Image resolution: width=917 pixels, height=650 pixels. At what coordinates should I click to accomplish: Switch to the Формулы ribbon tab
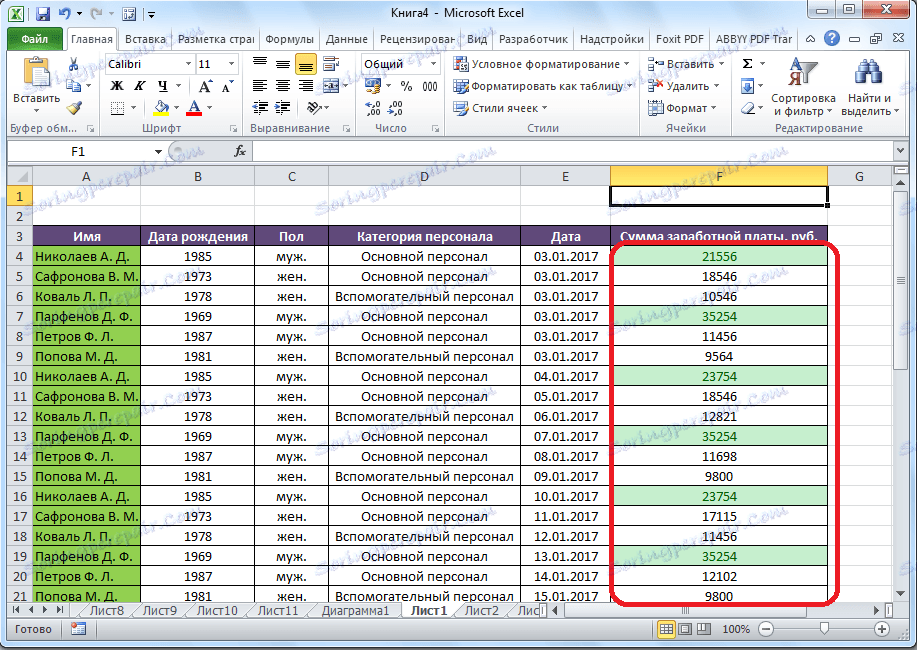point(291,40)
